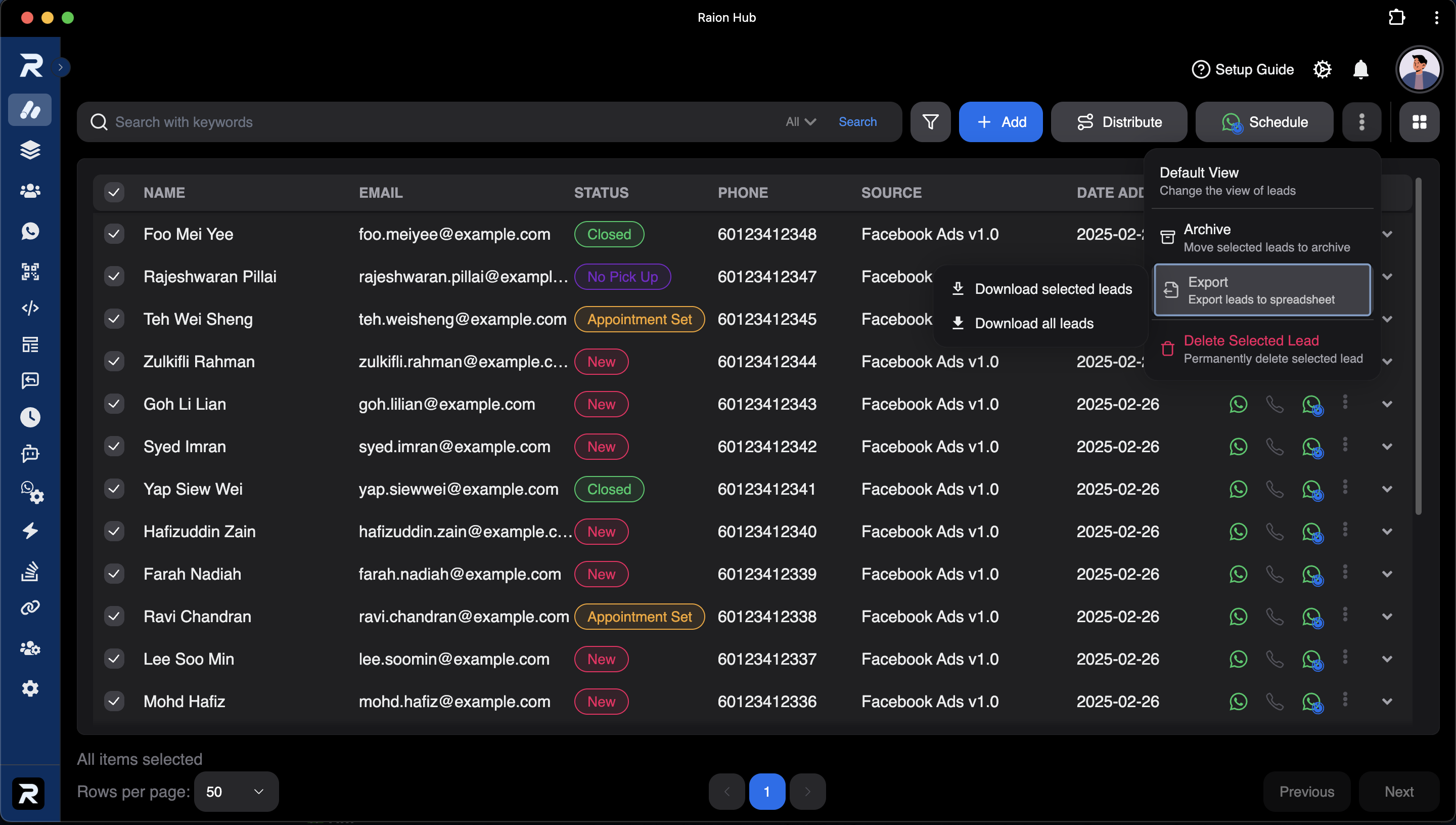The height and width of the screenshot is (825, 1456).
Task: Click page number 1 in pagination
Action: [x=767, y=792]
